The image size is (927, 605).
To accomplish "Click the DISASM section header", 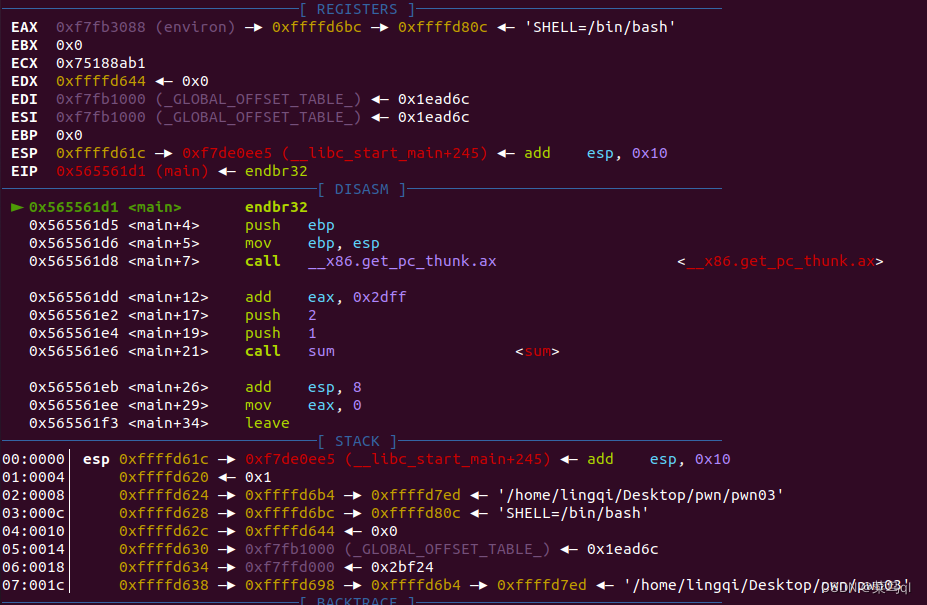I will (362, 189).
